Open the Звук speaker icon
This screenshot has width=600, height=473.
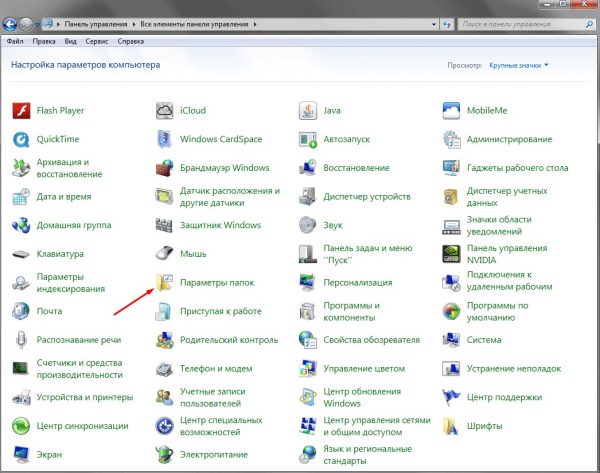(x=308, y=225)
